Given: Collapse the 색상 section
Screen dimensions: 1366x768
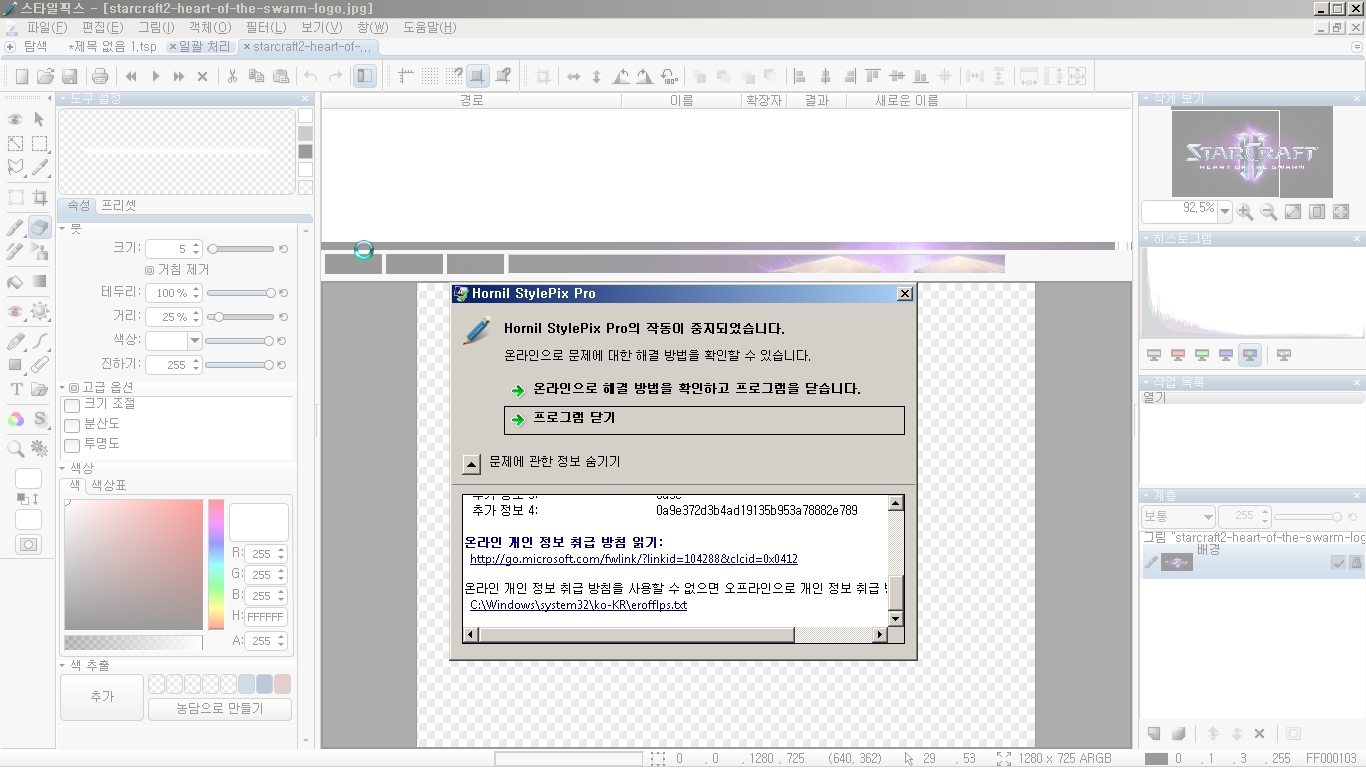Looking at the screenshot, I should click(x=63, y=468).
